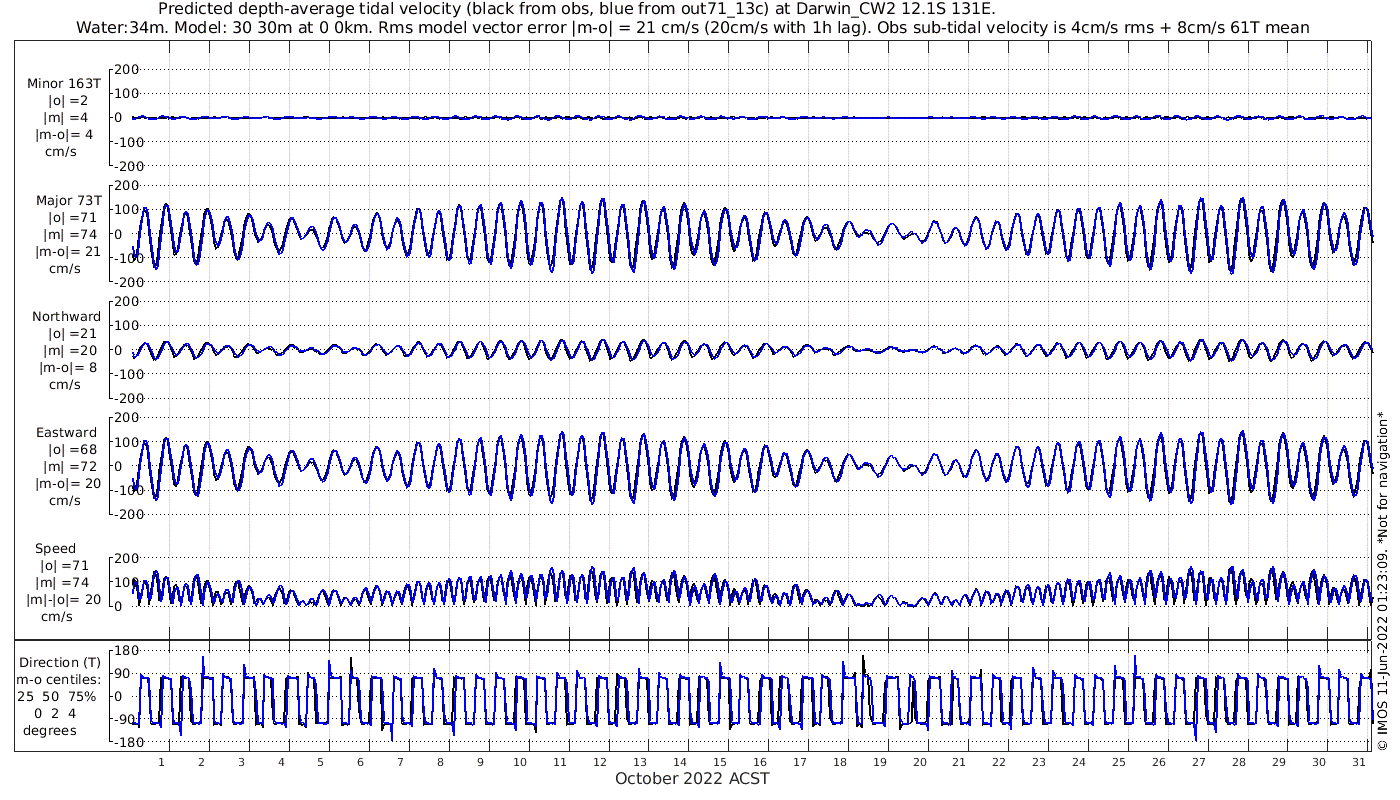
Task: Click the '-90' tick on the Direction axis
Action: (126, 720)
